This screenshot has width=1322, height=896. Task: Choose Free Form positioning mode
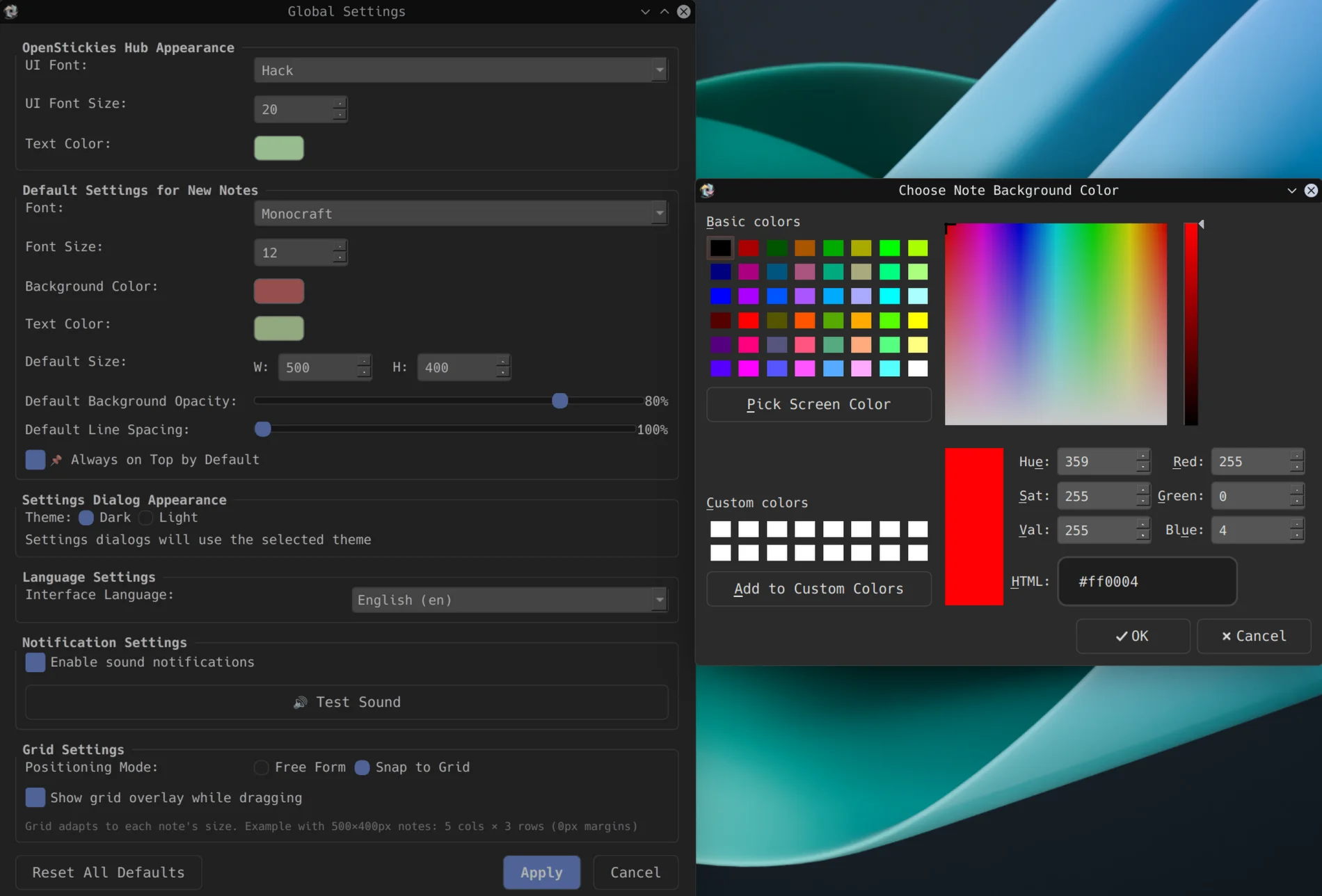point(262,767)
